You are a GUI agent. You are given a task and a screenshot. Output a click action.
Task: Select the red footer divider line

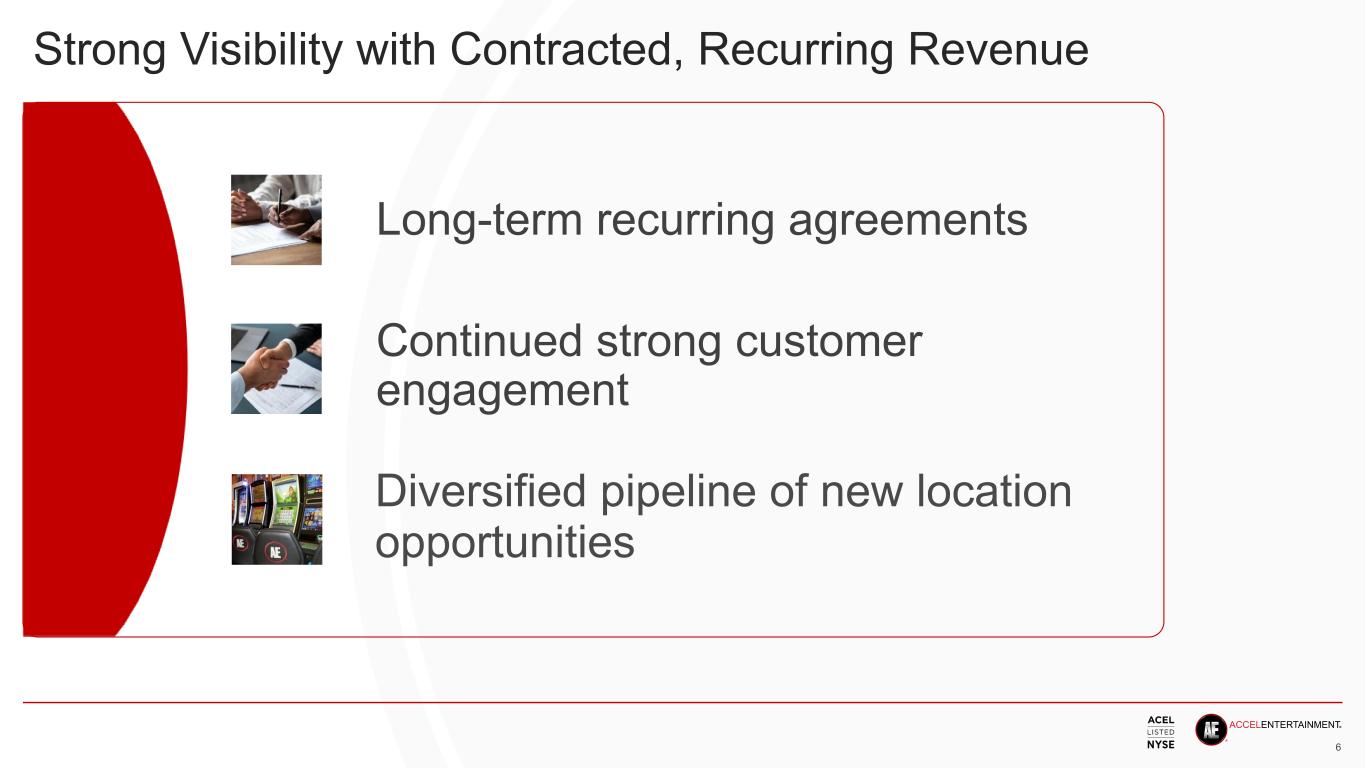(682, 703)
